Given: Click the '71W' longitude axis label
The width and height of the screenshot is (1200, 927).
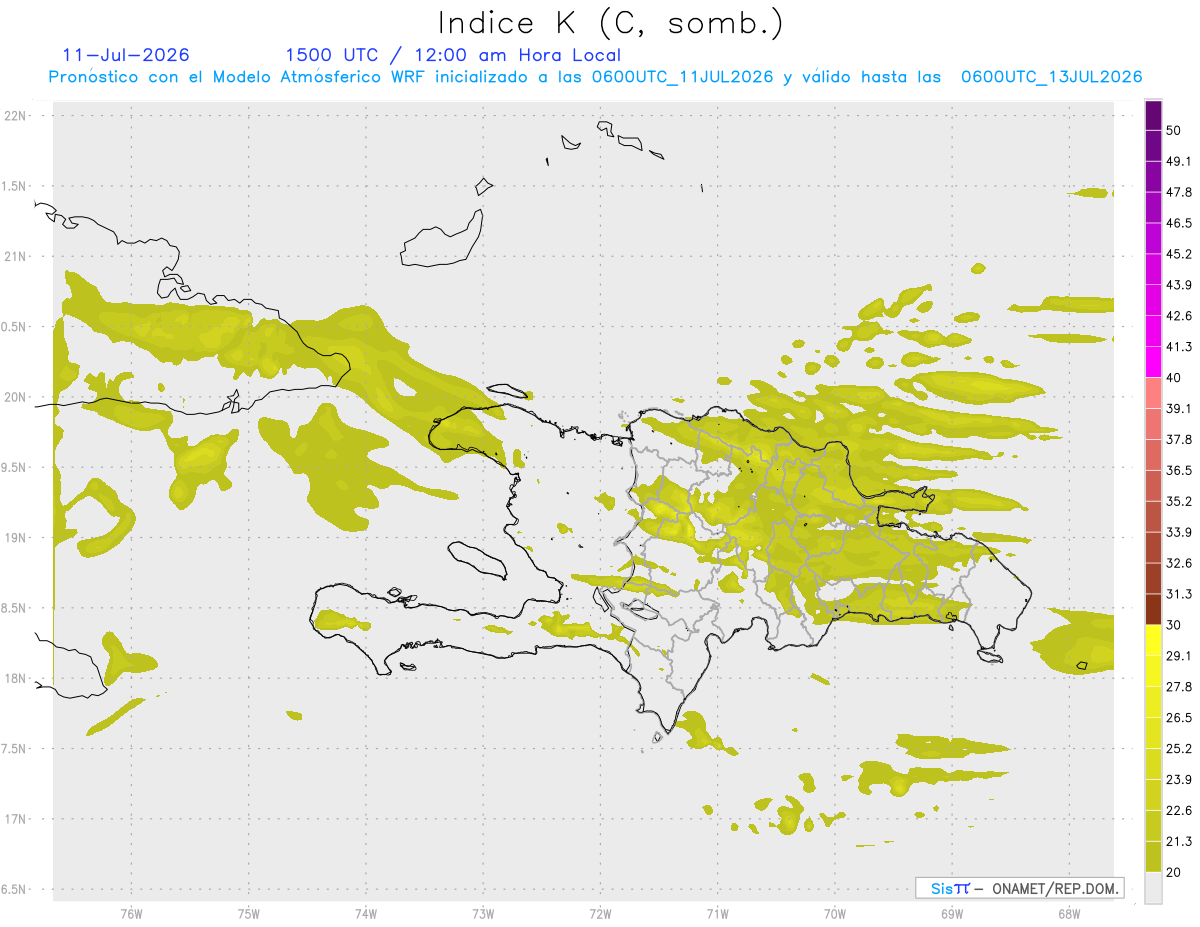Looking at the screenshot, I should tap(717, 914).
